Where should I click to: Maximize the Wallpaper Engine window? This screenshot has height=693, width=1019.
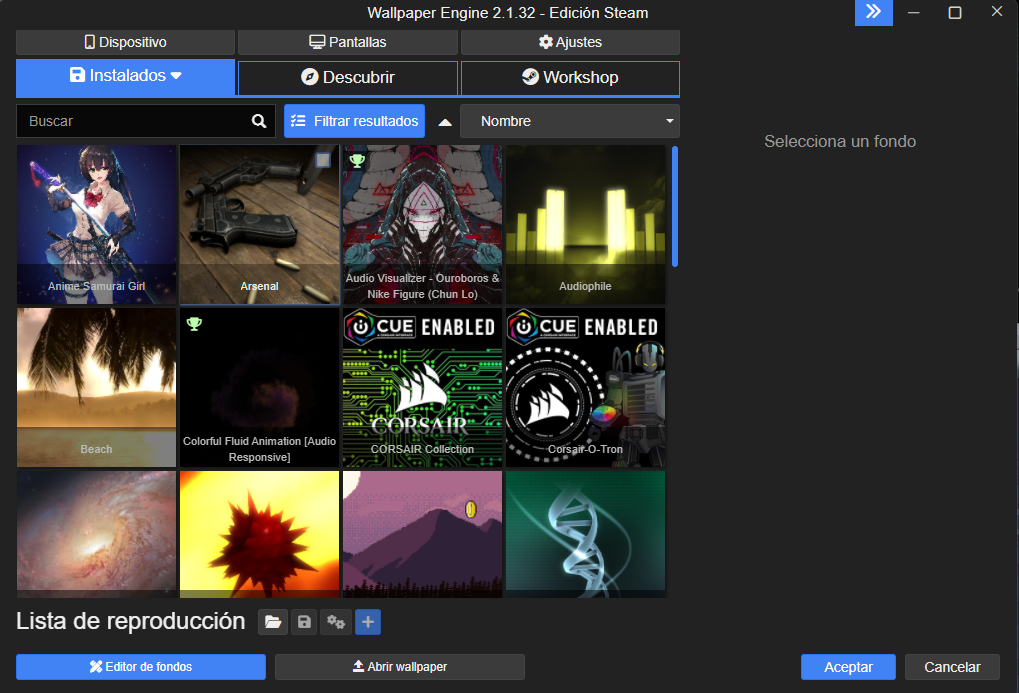click(x=955, y=12)
